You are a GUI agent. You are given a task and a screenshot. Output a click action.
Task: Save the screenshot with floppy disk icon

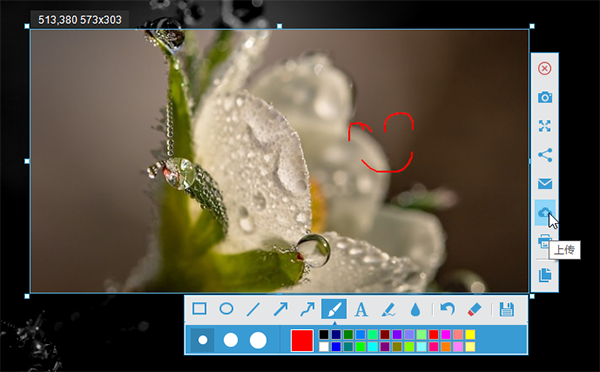tap(507, 309)
